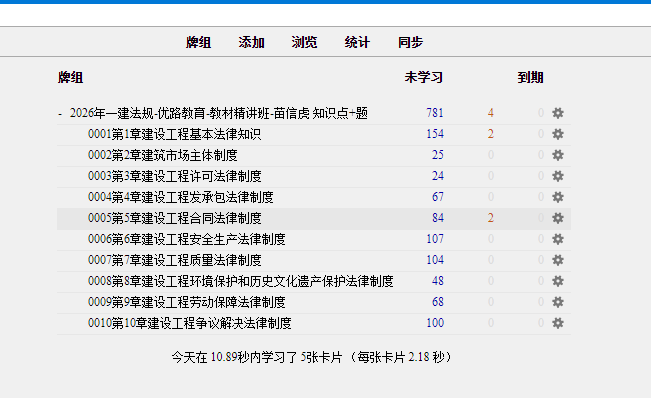Viewport: 651px width, 398px height.
Task: Click the new-card count 107
Action: pyautogui.click(x=435, y=239)
